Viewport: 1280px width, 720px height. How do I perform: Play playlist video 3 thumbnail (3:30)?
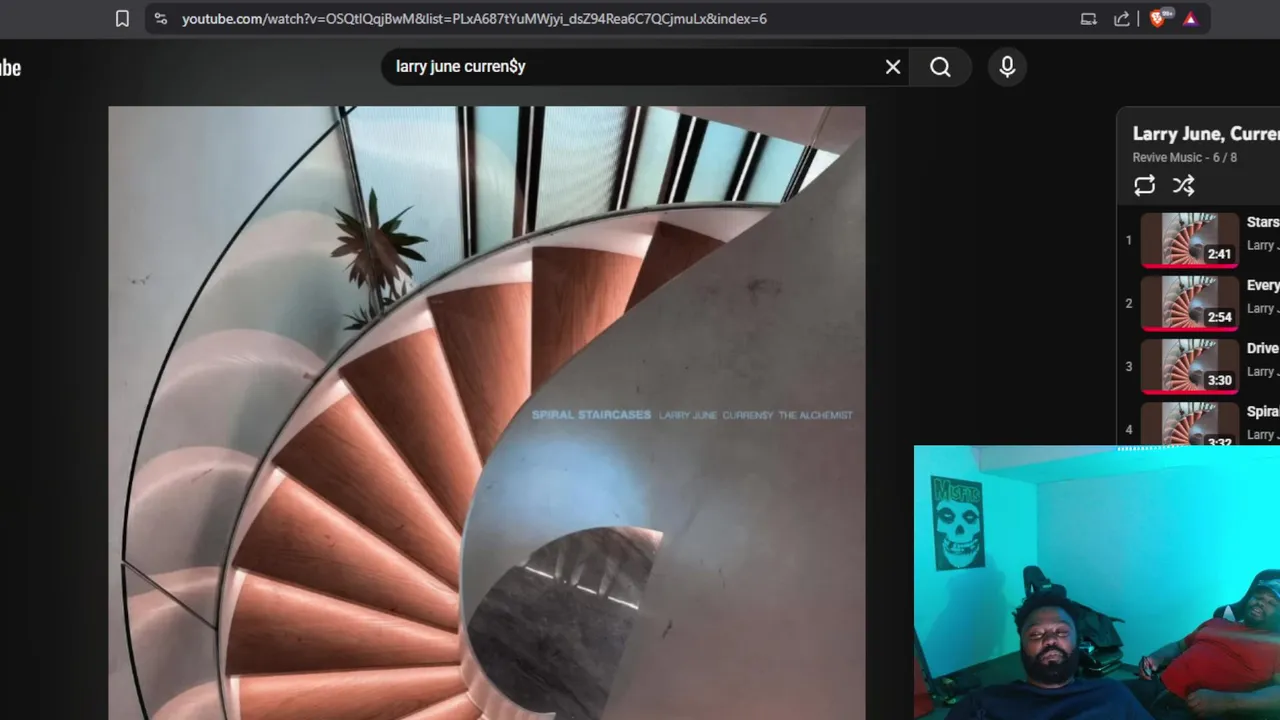coord(1190,366)
